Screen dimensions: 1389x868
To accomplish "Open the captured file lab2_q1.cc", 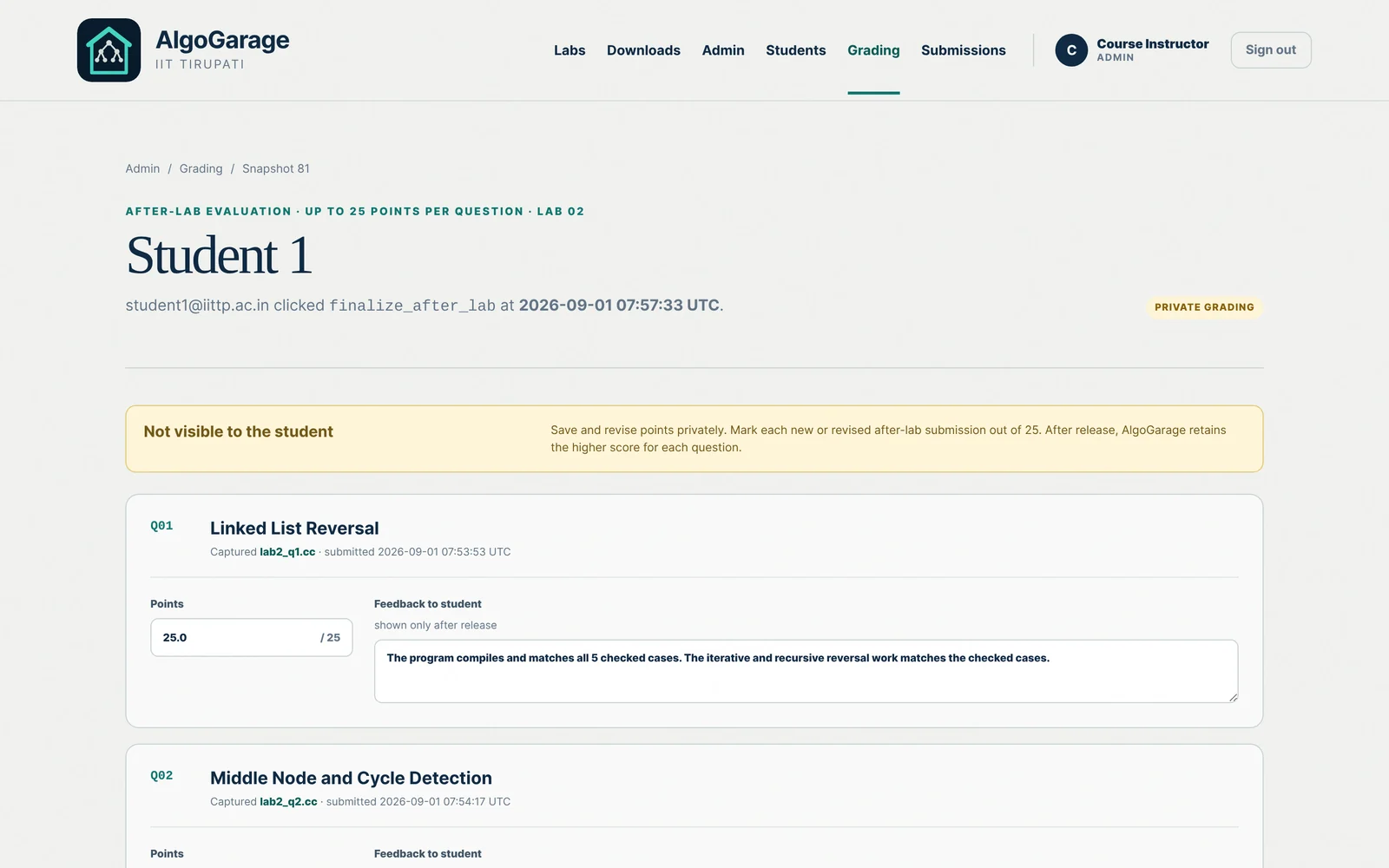I will click(287, 552).
